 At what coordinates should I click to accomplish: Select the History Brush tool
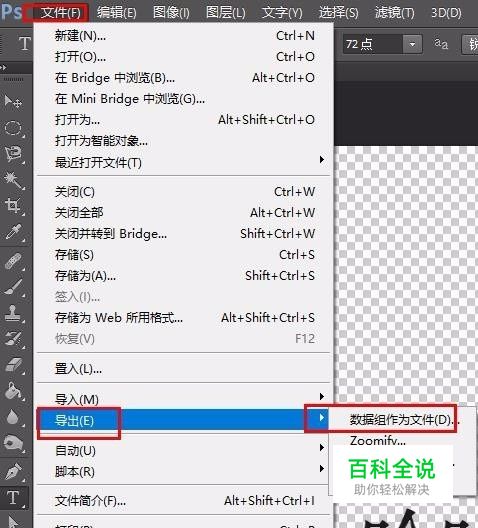[13, 339]
